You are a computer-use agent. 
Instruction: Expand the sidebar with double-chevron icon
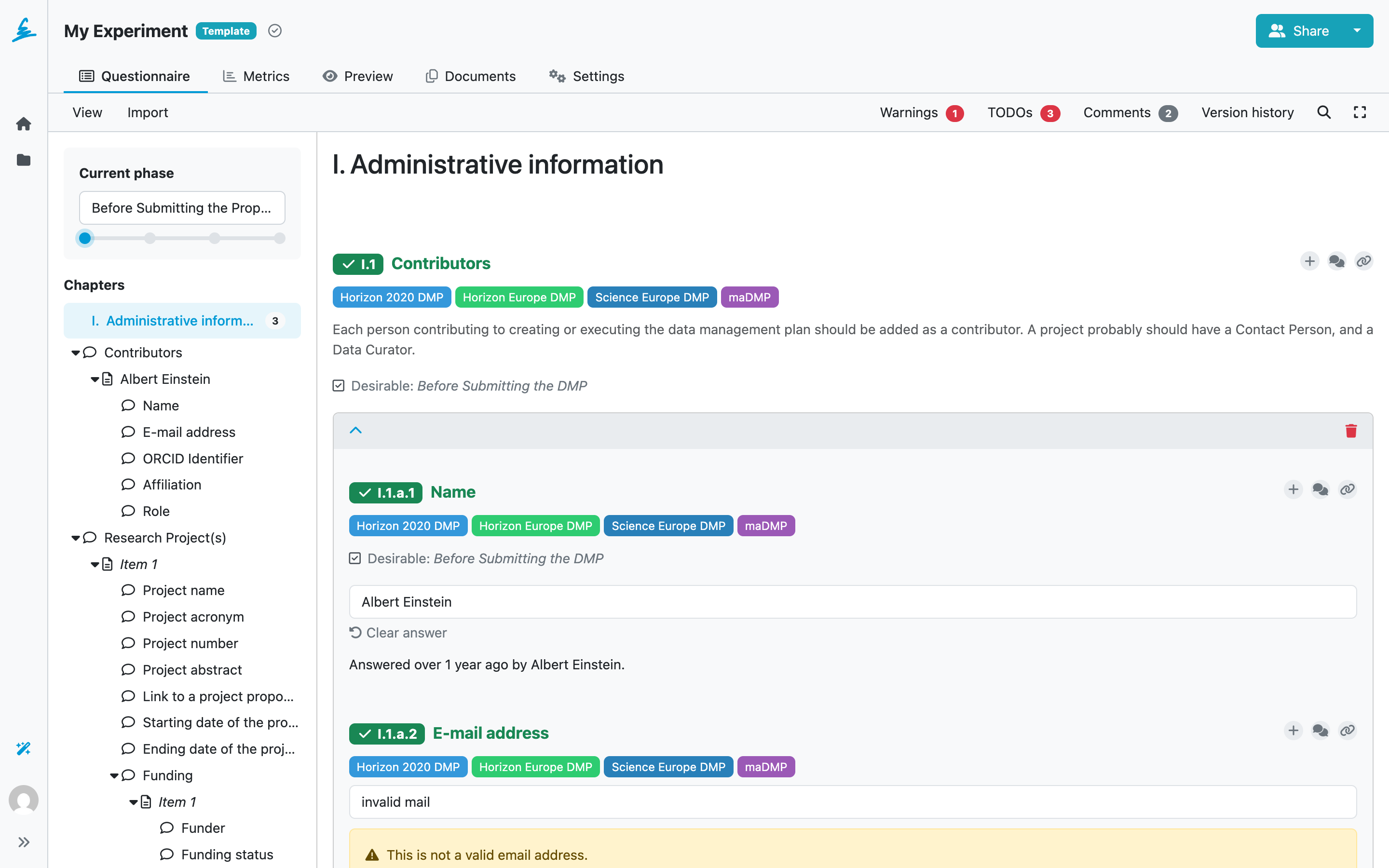pos(24,842)
